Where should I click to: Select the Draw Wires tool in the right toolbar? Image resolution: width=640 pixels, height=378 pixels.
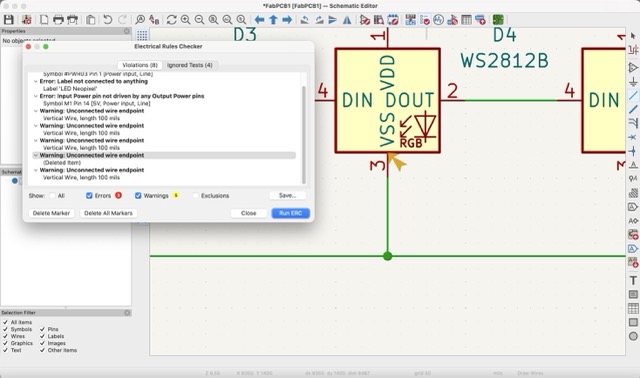coord(633,96)
